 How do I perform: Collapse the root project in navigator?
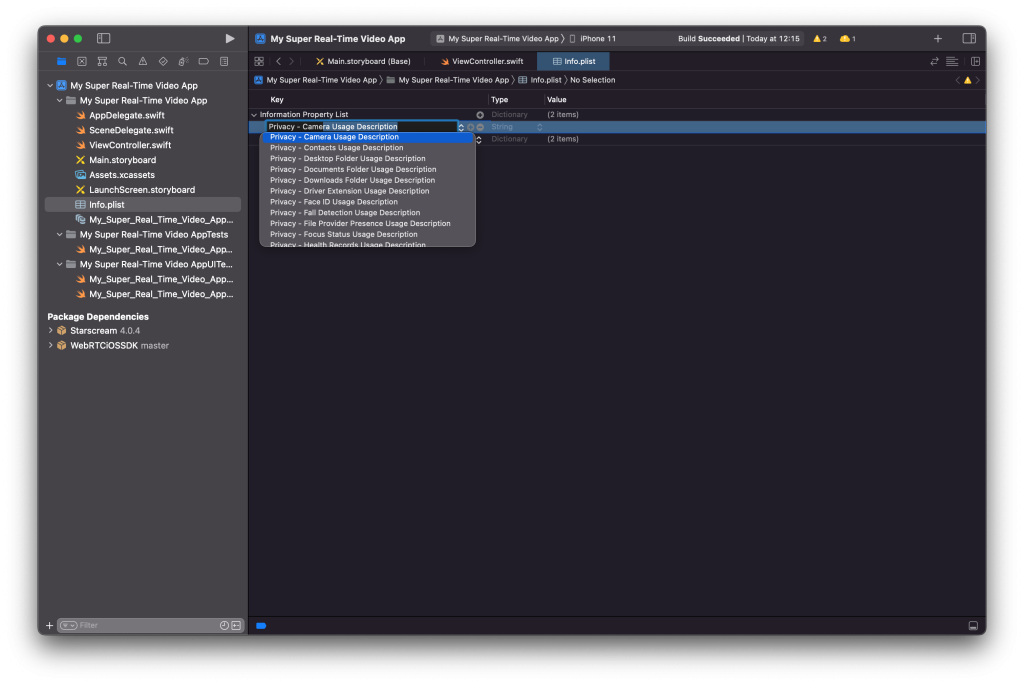click(x=50, y=86)
